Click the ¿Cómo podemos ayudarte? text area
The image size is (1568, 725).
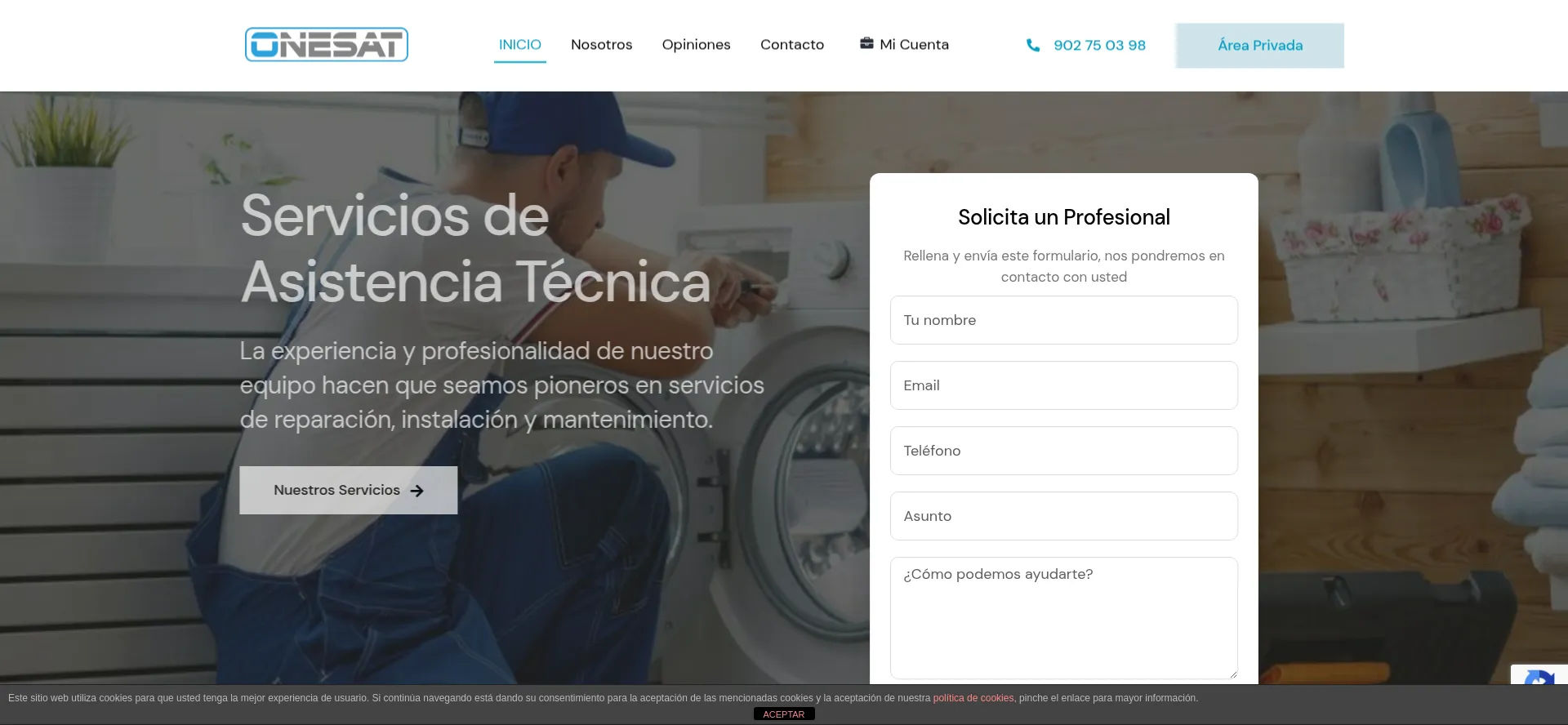[x=1063, y=617]
